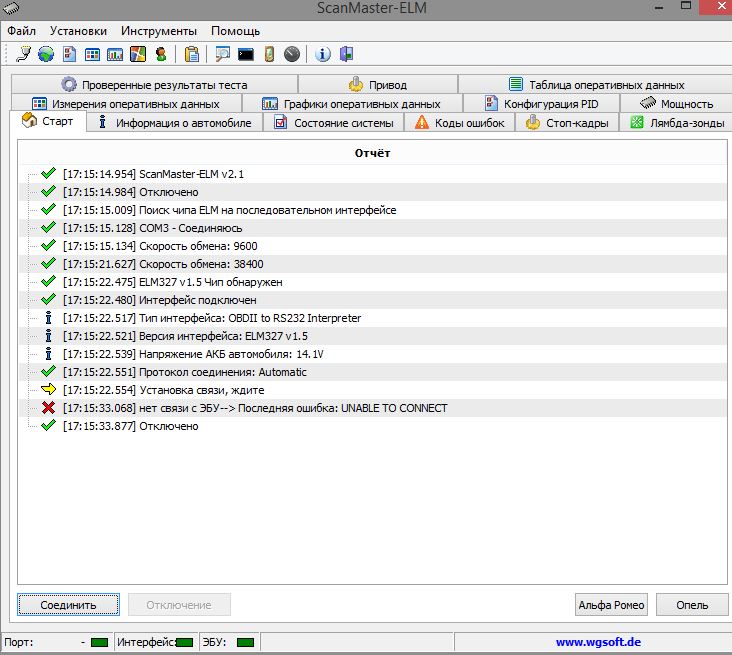
Task: Click the colored grid toolbar icon
Action: tap(92, 54)
